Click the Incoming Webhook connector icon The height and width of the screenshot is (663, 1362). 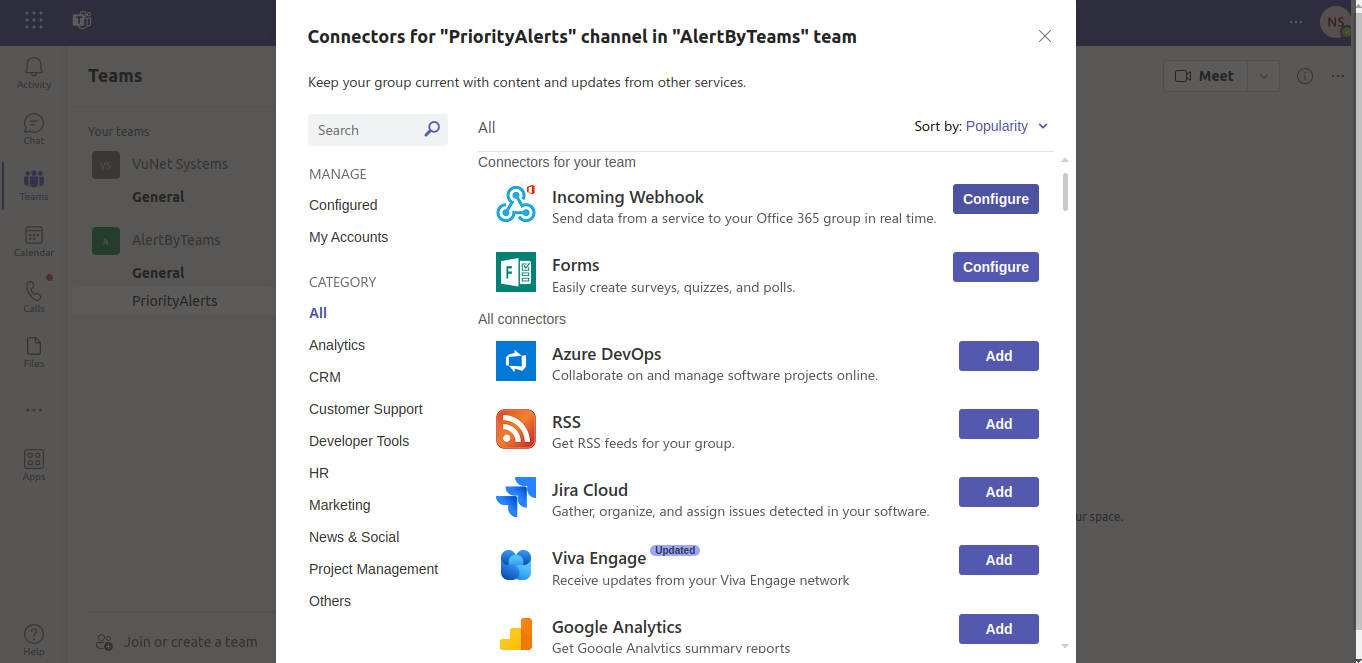[x=516, y=204]
